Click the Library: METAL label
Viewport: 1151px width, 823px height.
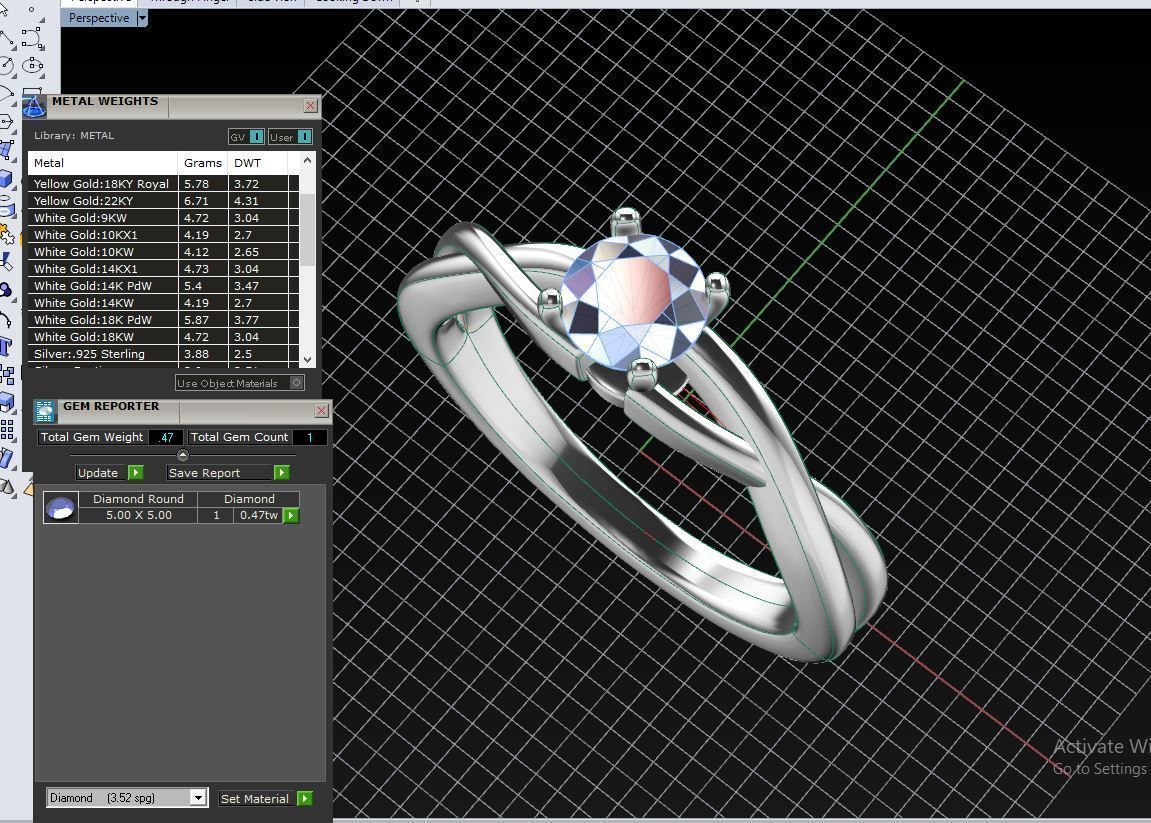point(73,136)
